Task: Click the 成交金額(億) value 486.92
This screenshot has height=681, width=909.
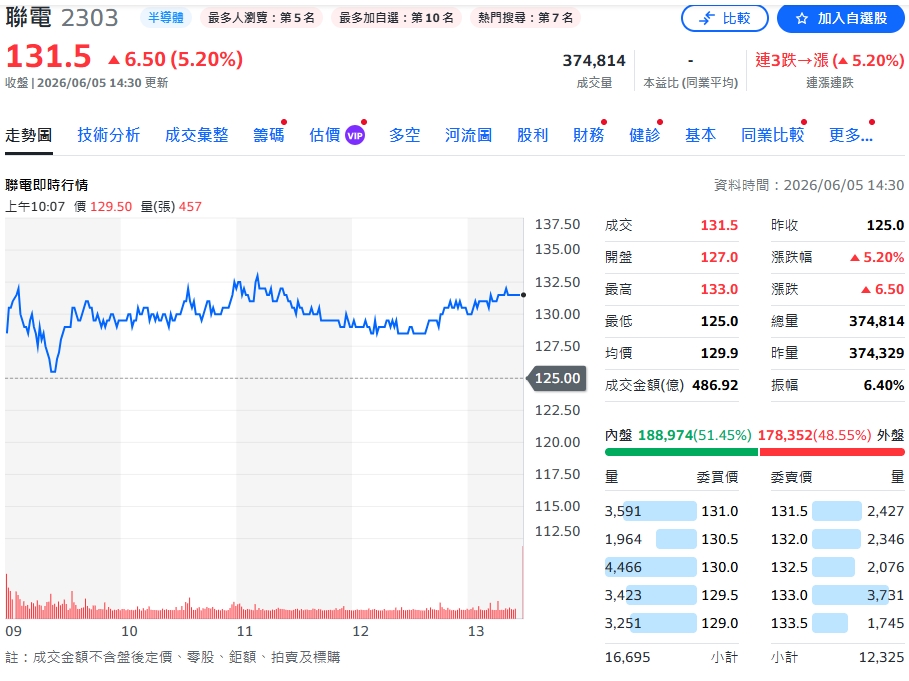Action: tap(715, 385)
